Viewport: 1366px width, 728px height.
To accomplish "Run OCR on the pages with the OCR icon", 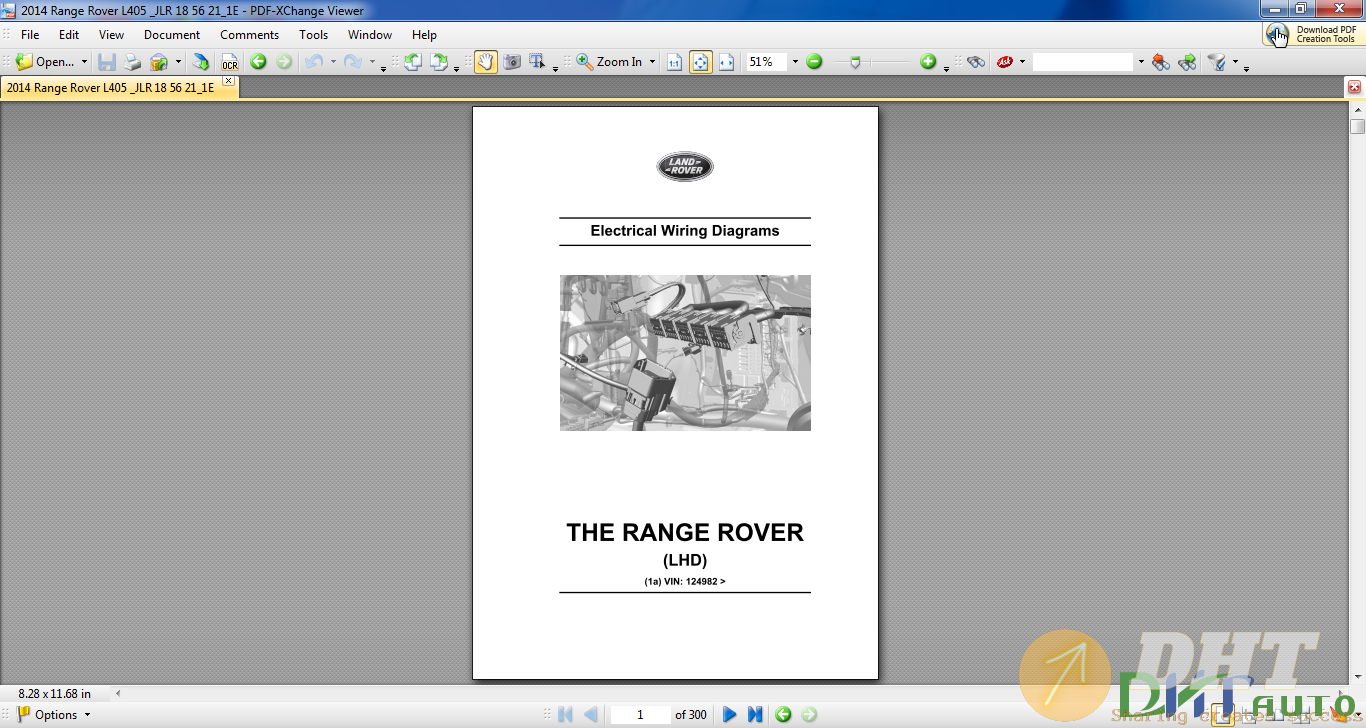I will tap(229, 62).
